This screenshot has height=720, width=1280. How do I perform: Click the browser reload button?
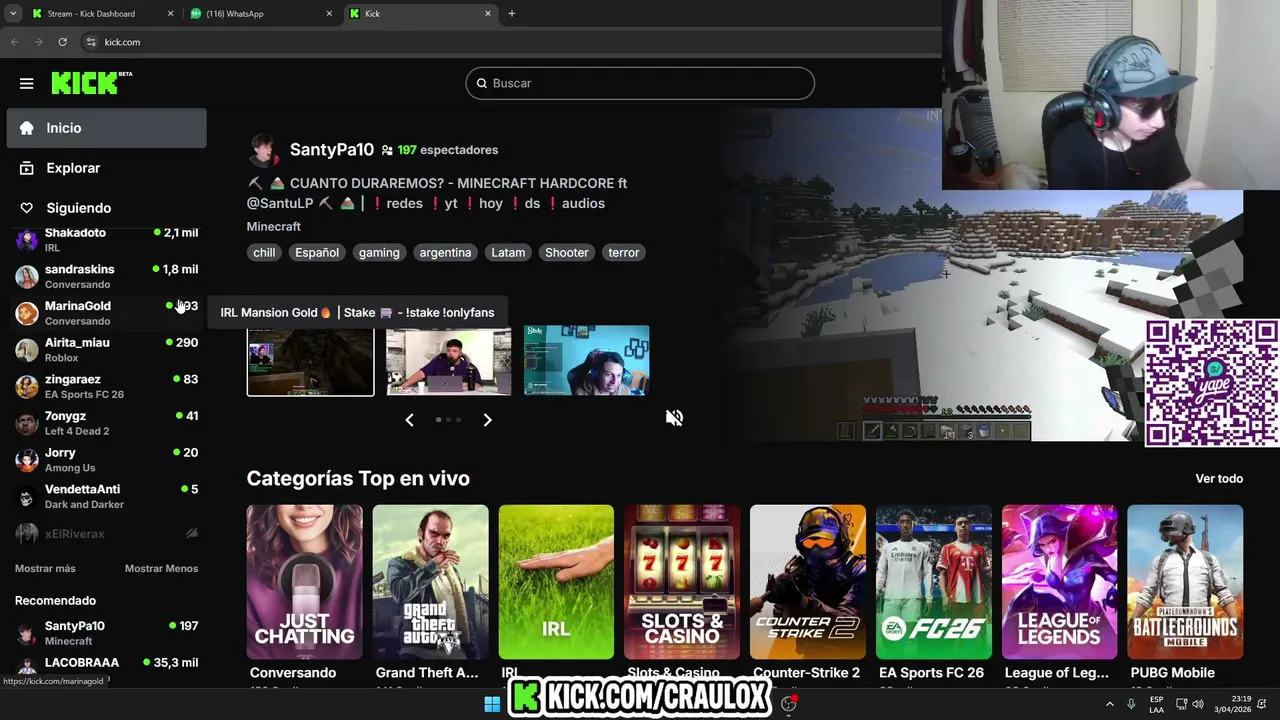[x=62, y=42]
